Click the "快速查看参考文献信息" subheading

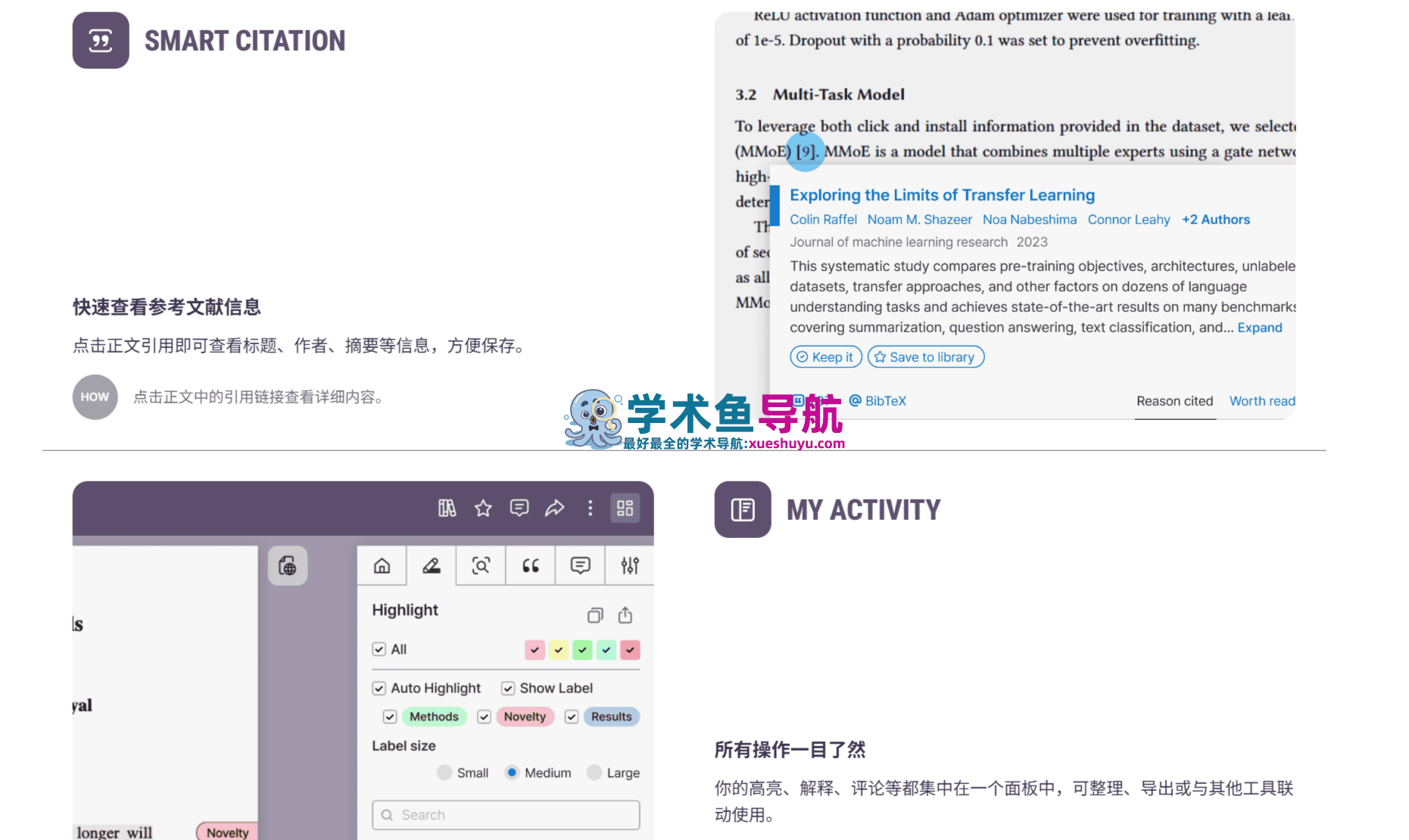pyautogui.click(x=167, y=307)
